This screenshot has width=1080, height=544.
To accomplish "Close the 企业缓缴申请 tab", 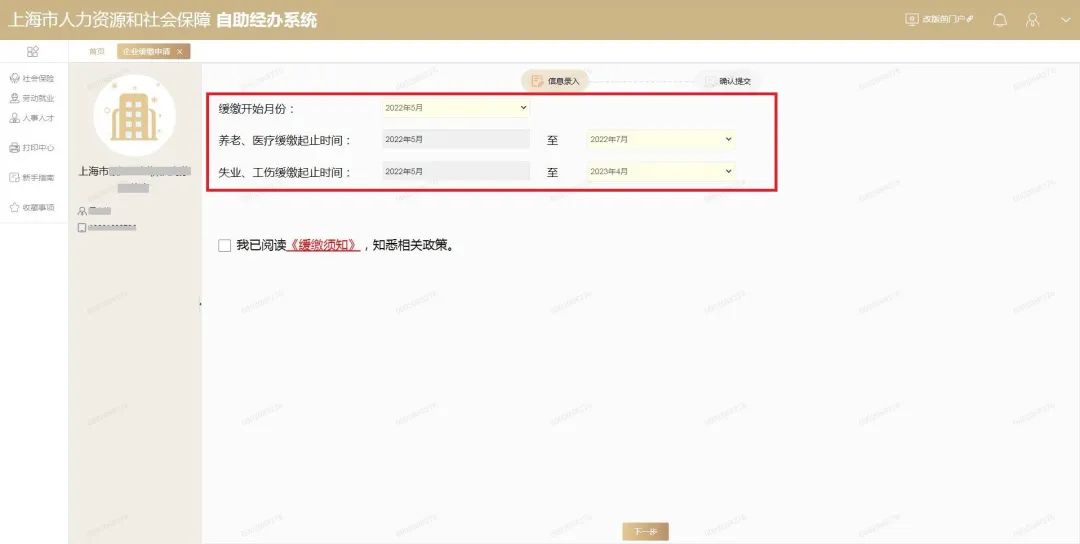I will click(x=180, y=52).
